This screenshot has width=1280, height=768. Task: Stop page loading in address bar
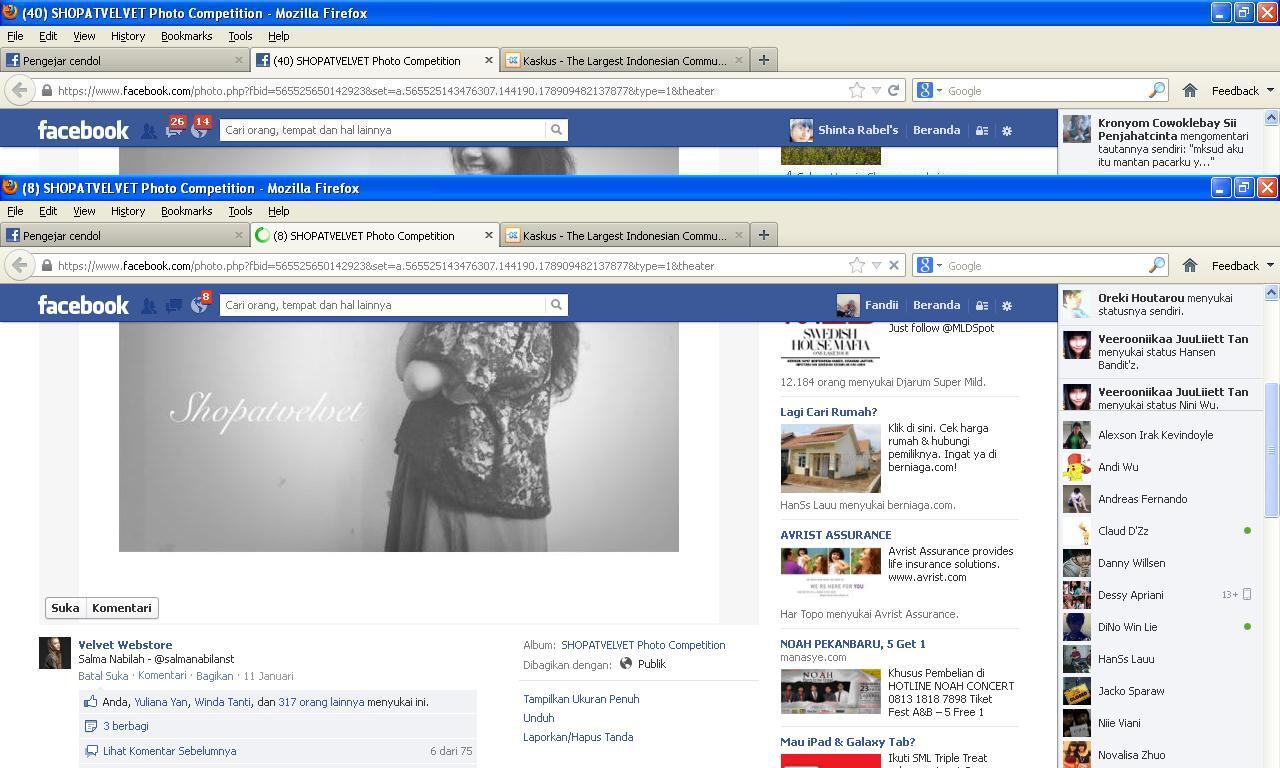(x=894, y=266)
